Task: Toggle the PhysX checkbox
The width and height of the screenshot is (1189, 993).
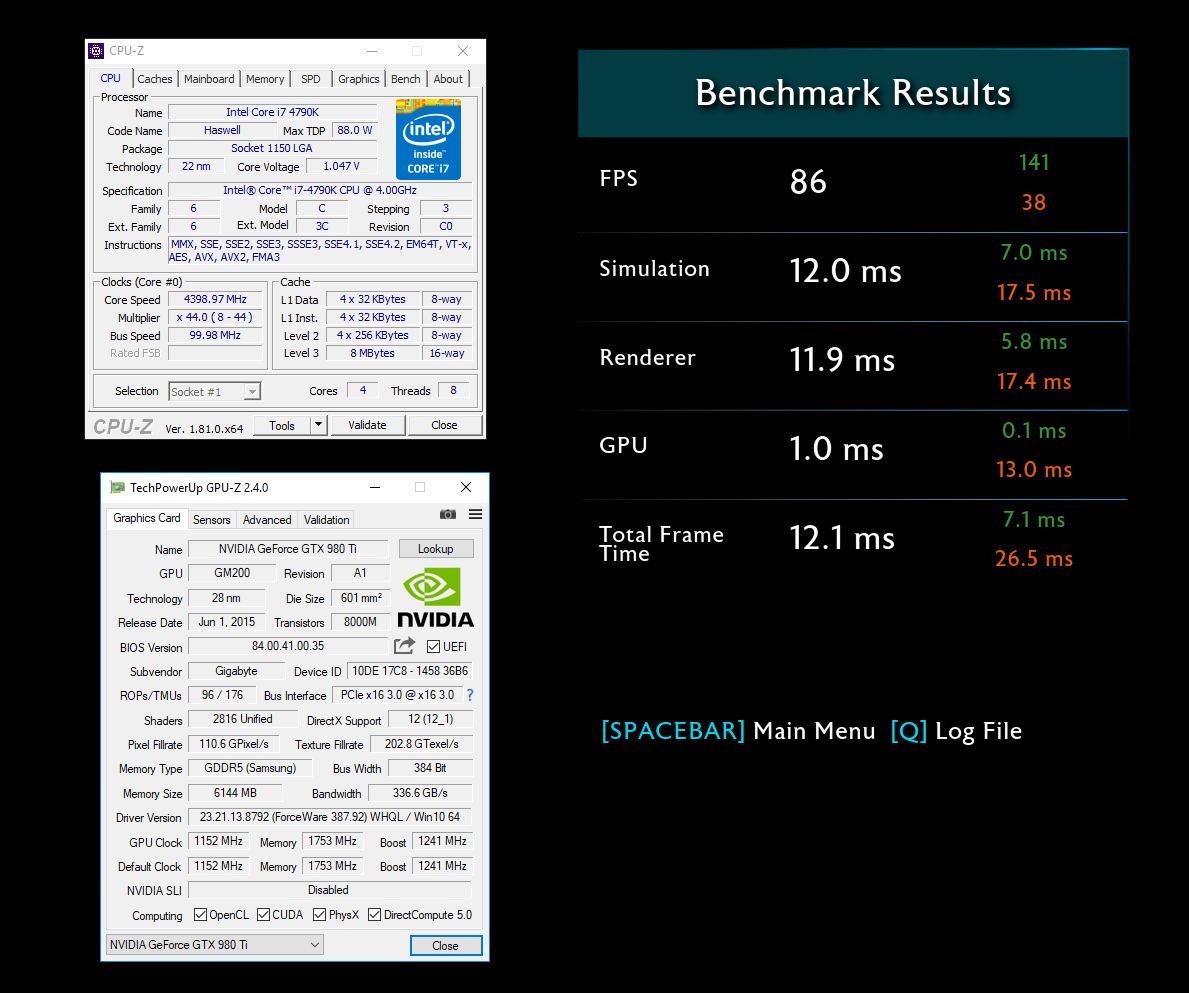Action: 319,914
